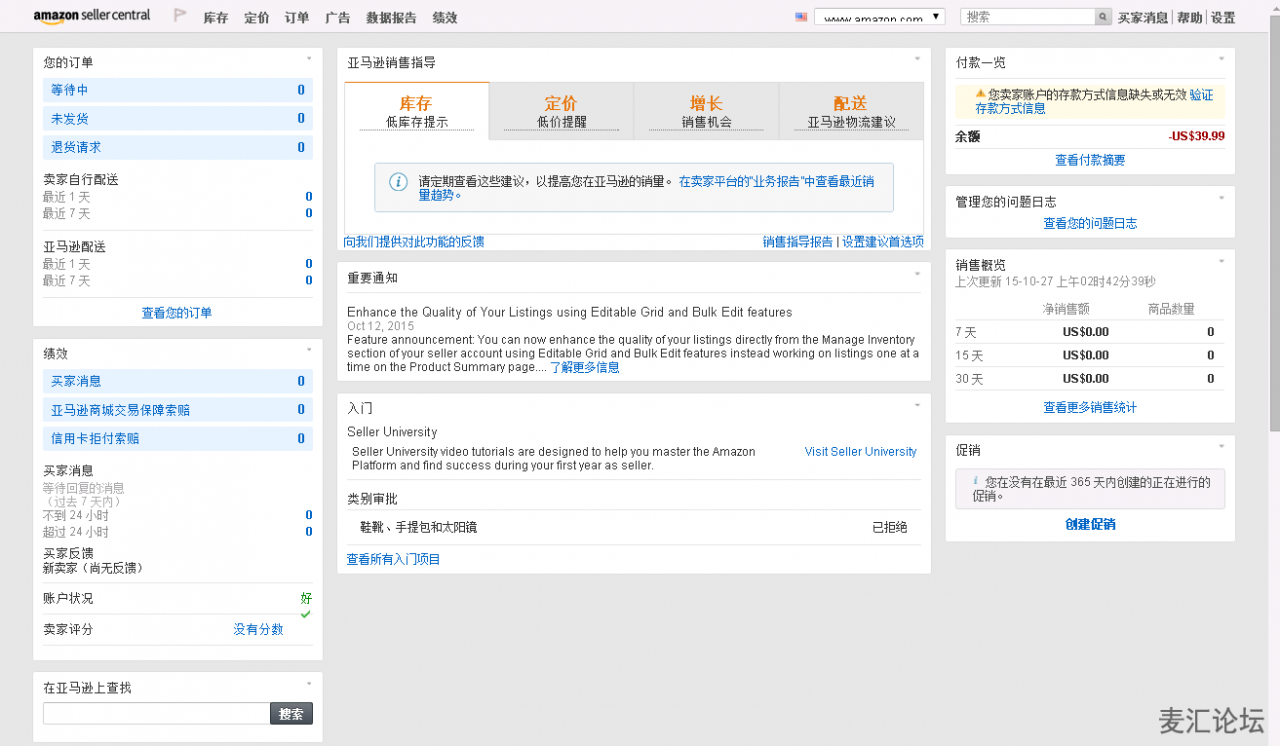Select the 定价 低价提醒 coach tab

coord(562,111)
